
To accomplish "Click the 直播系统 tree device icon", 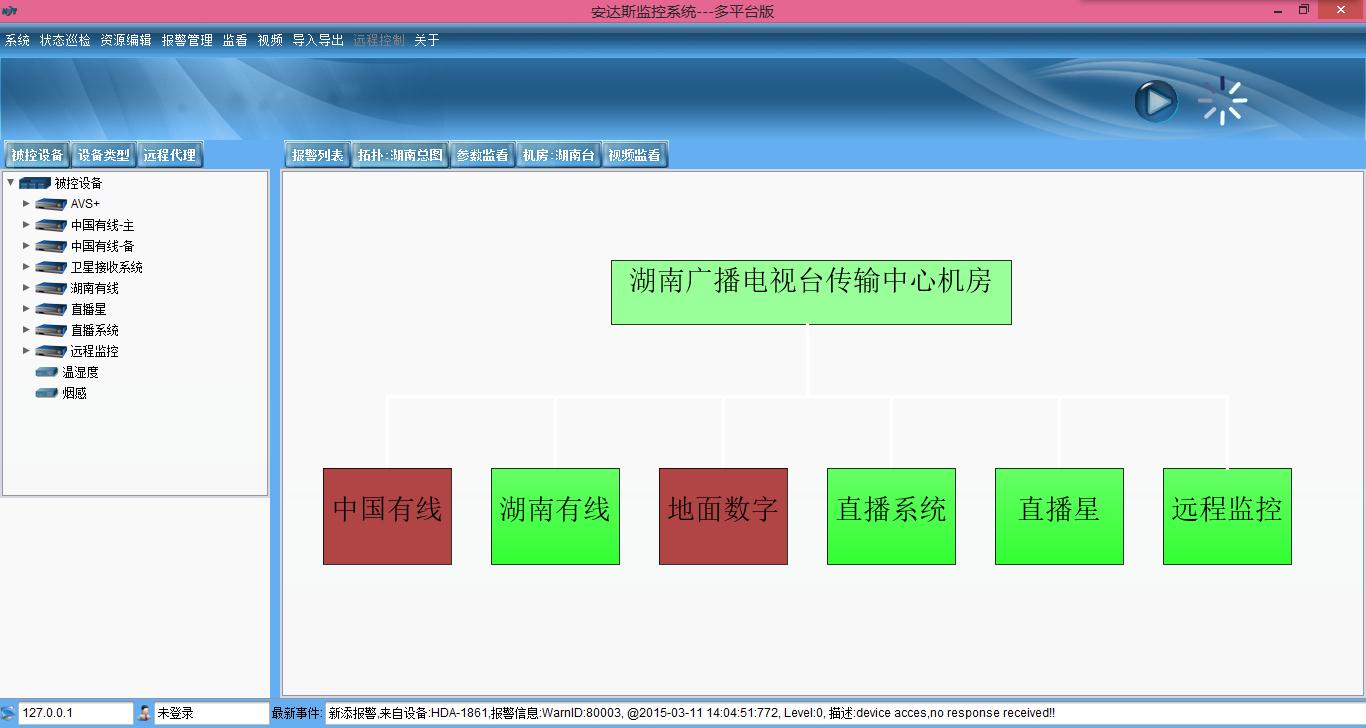I will point(51,330).
